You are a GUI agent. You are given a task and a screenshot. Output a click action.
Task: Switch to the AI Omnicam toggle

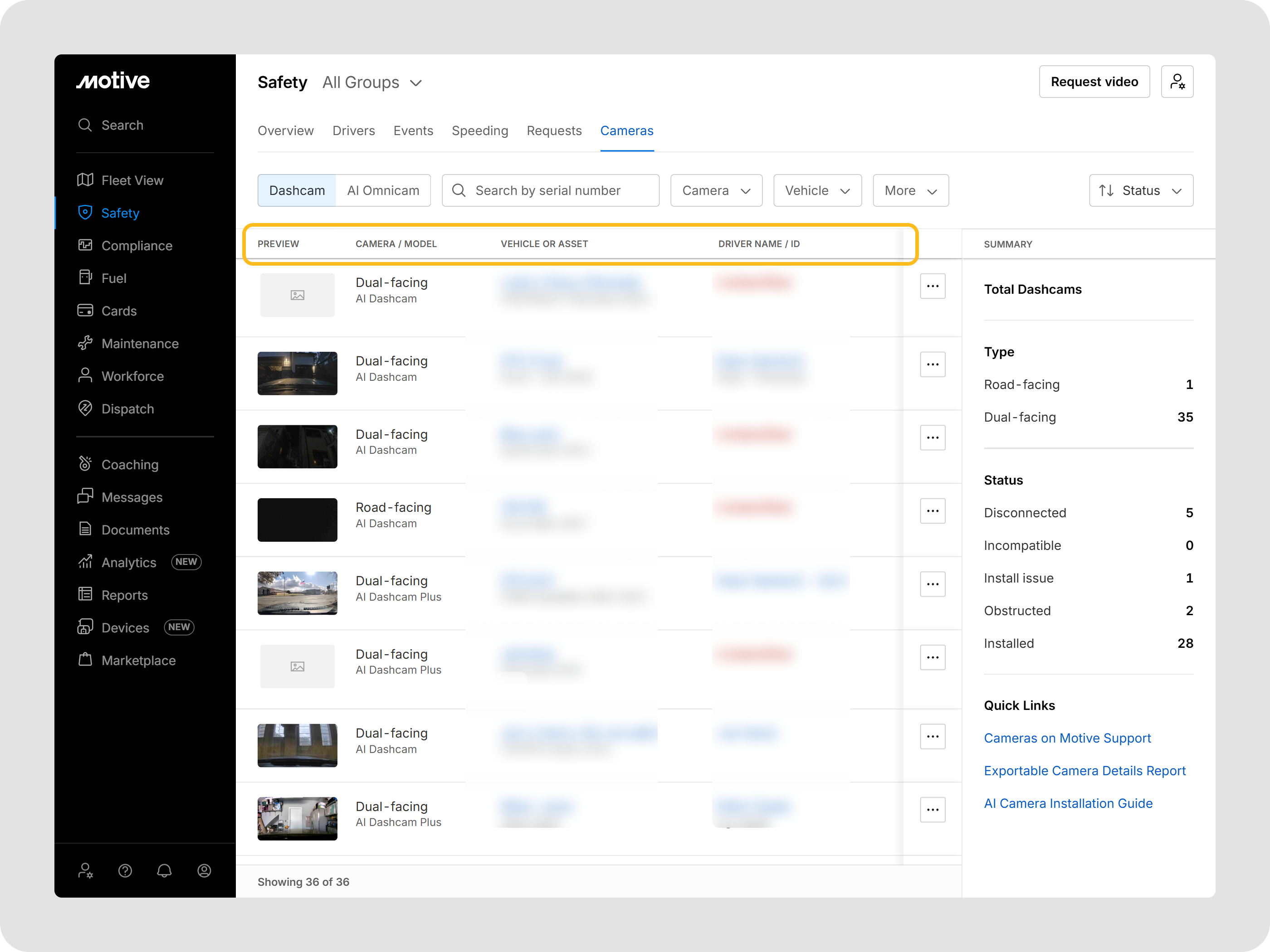(x=383, y=190)
